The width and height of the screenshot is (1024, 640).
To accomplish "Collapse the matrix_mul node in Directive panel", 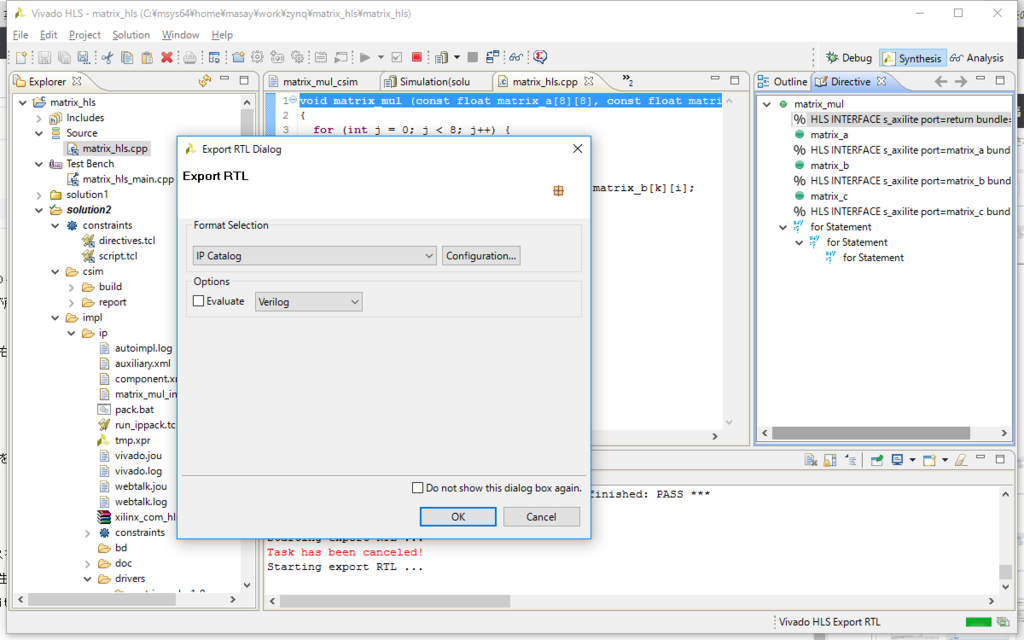I will coord(767,104).
